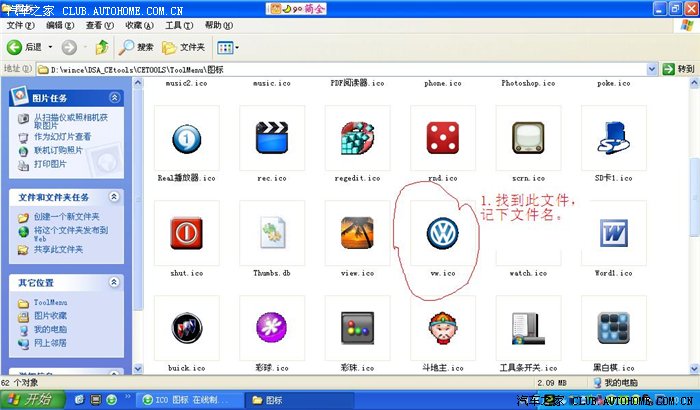Collapse the 文件和文件夹任务 panel section
This screenshot has height=410, width=700.
click(x=114, y=197)
